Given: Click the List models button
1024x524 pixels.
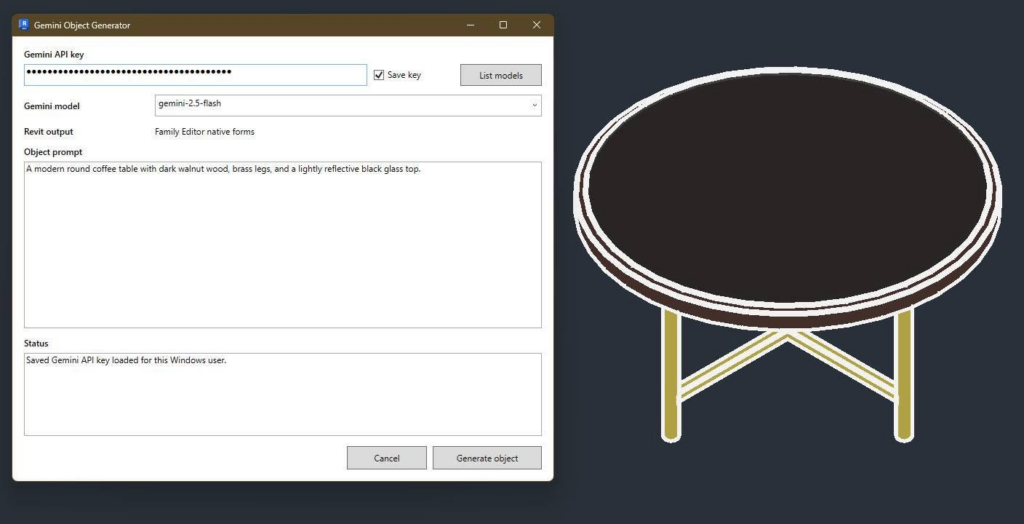Looking at the screenshot, I should pos(501,75).
